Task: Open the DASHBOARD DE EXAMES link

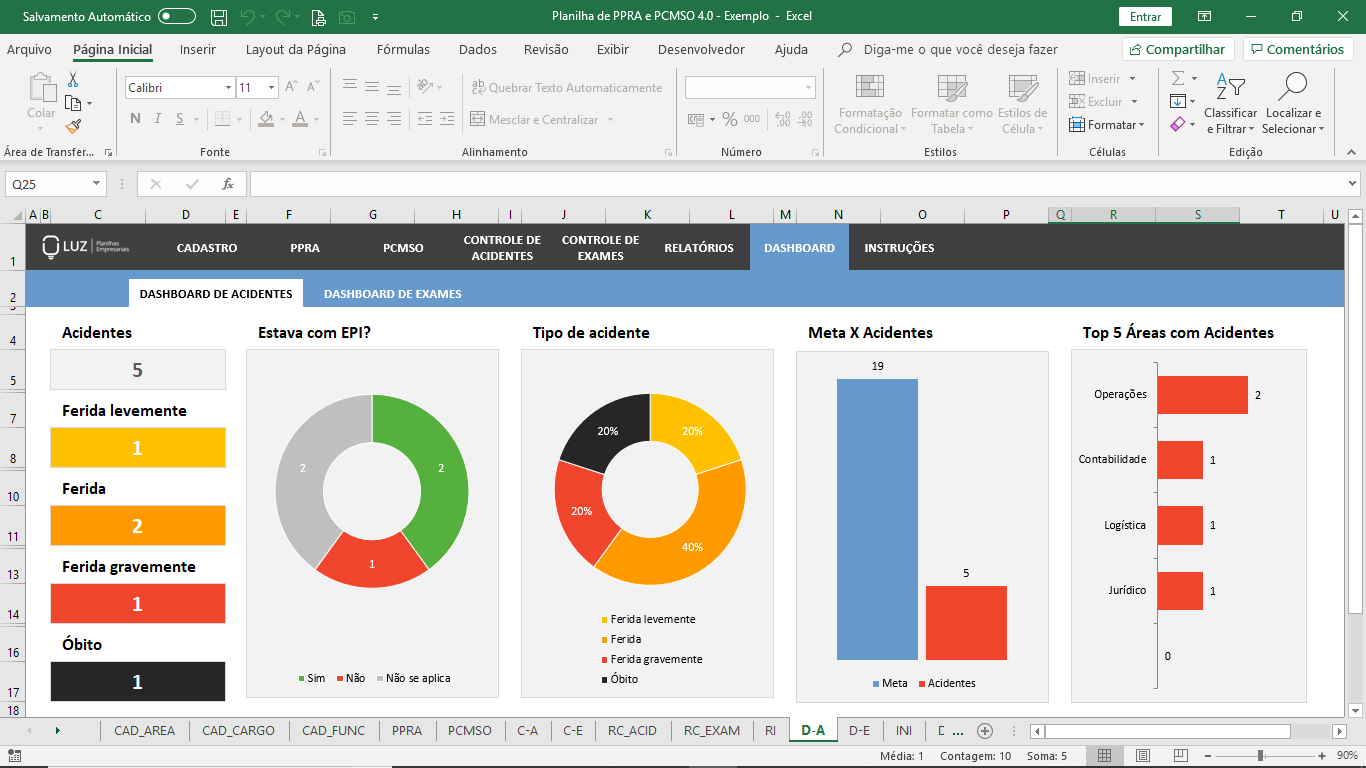Action: tap(392, 294)
